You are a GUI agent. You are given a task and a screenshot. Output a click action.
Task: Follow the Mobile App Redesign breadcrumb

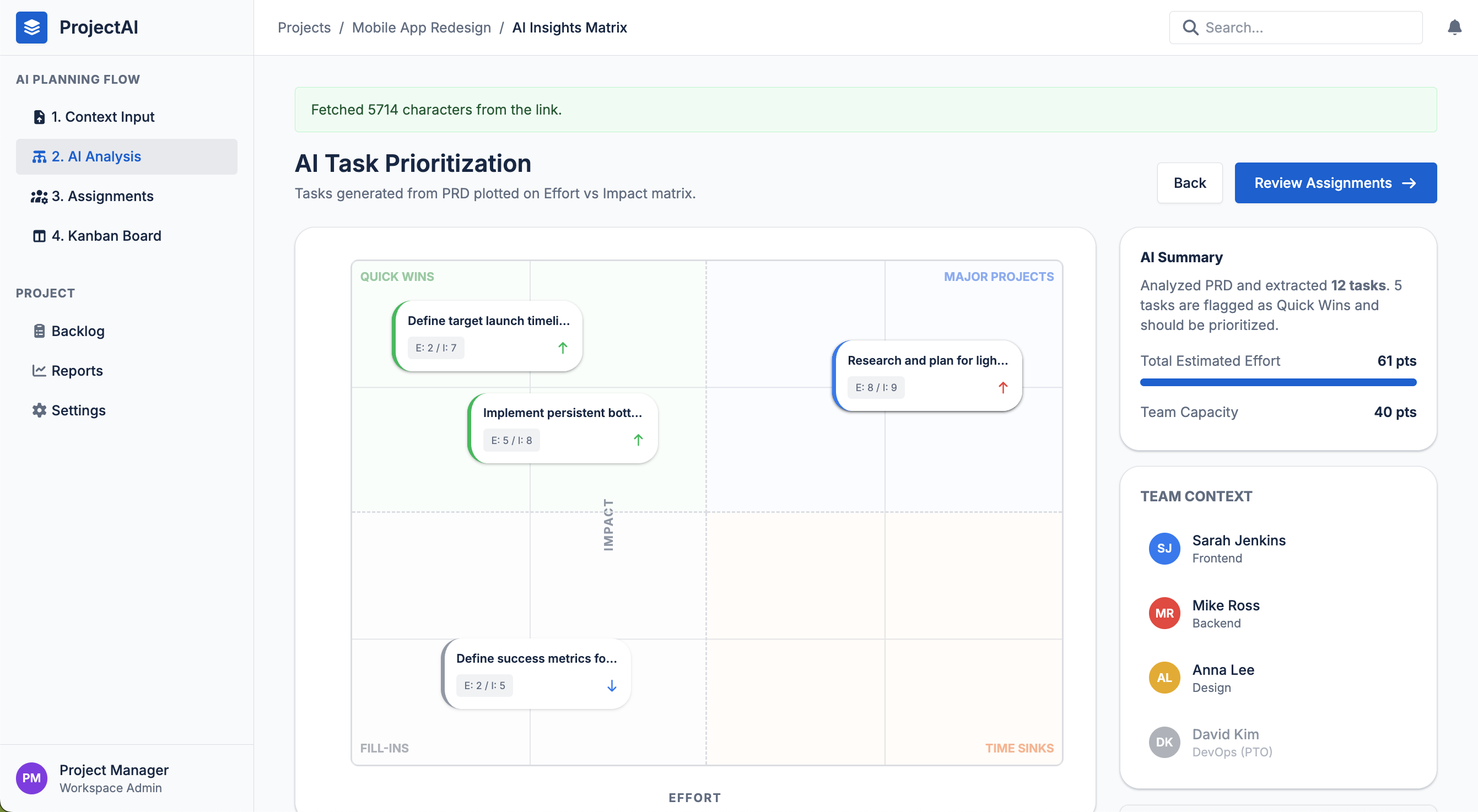click(x=421, y=28)
